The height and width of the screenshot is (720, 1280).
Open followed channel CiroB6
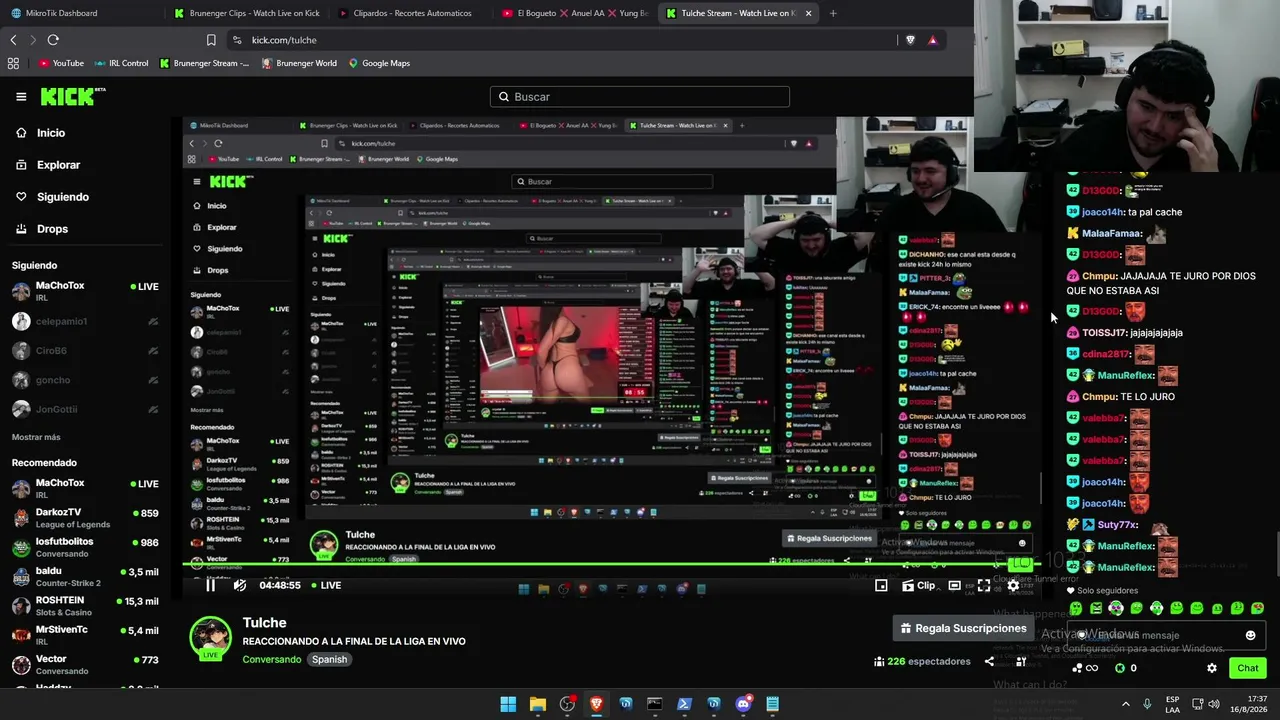tap(85, 351)
